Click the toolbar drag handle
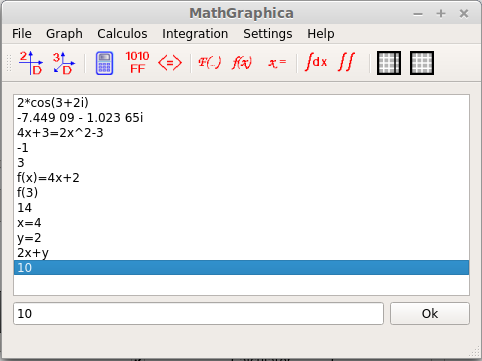 (x=9, y=63)
